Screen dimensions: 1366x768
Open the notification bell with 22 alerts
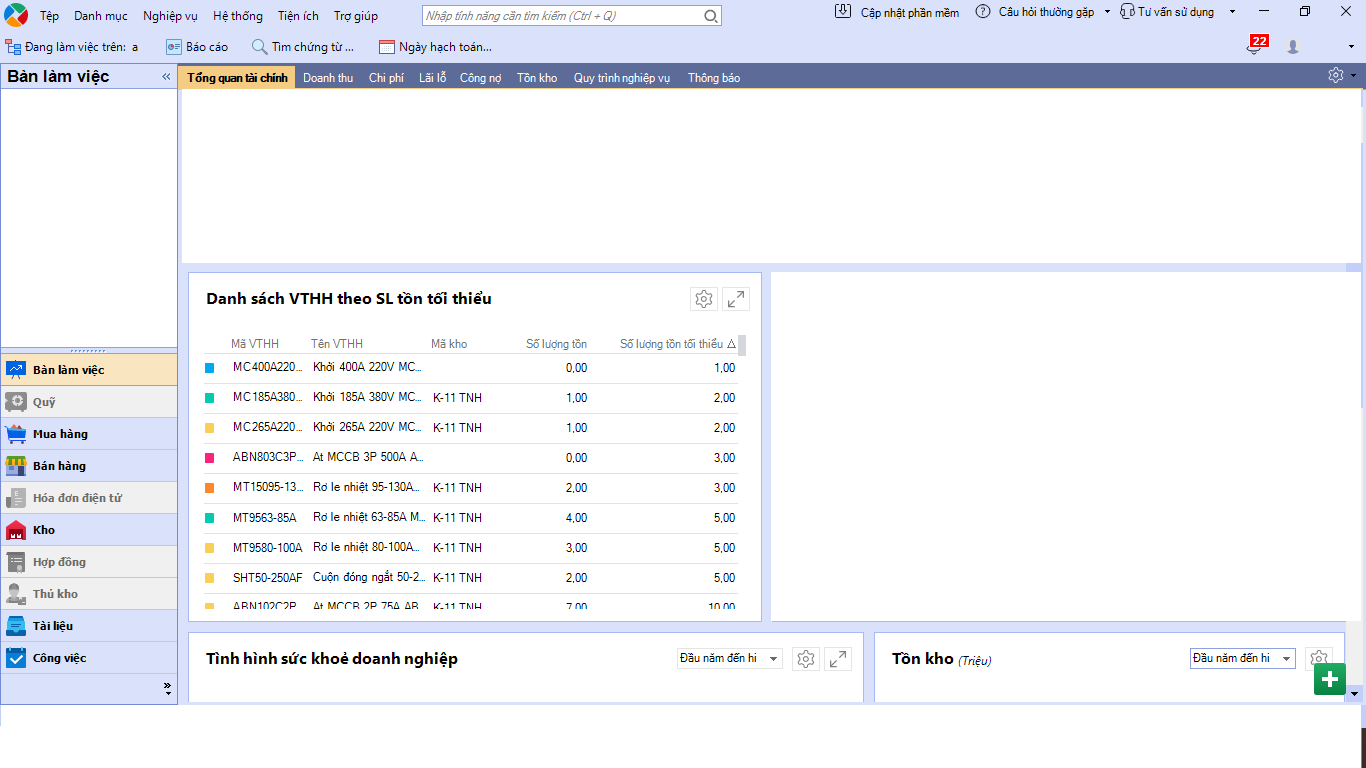pyautogui.click(x=1254, y=47)
